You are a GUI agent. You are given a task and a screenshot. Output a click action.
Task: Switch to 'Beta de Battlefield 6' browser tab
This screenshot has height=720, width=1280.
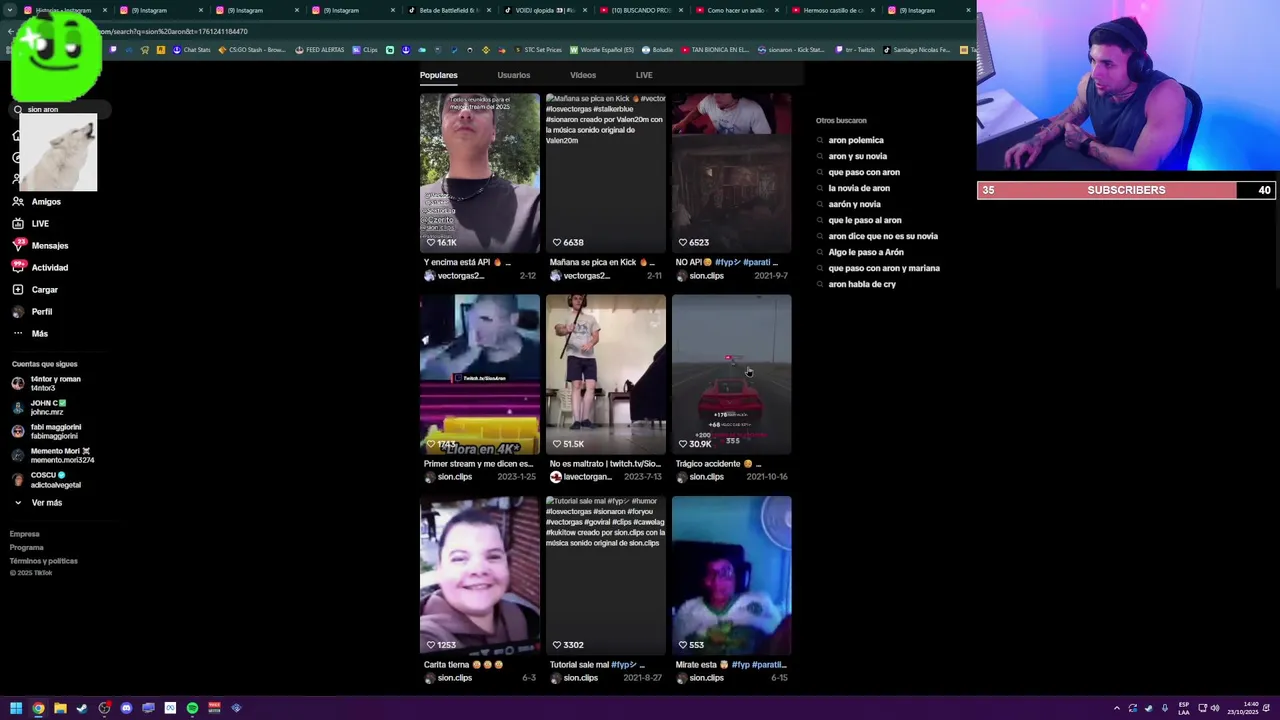click(x=447, y=10)
